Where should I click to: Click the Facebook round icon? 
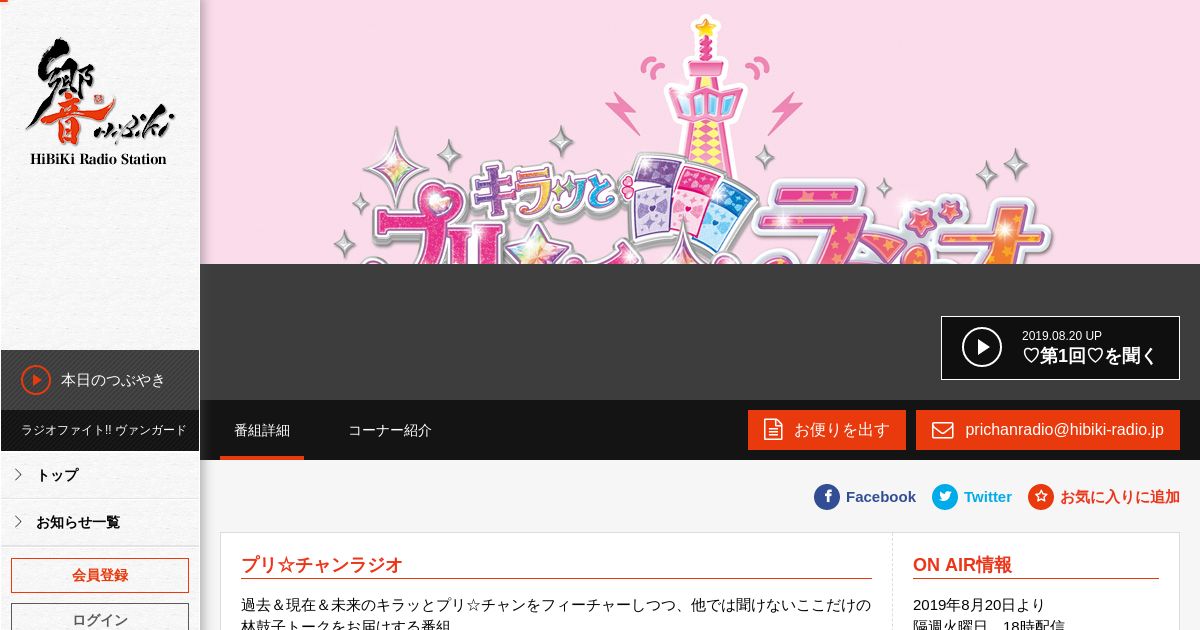827,497
